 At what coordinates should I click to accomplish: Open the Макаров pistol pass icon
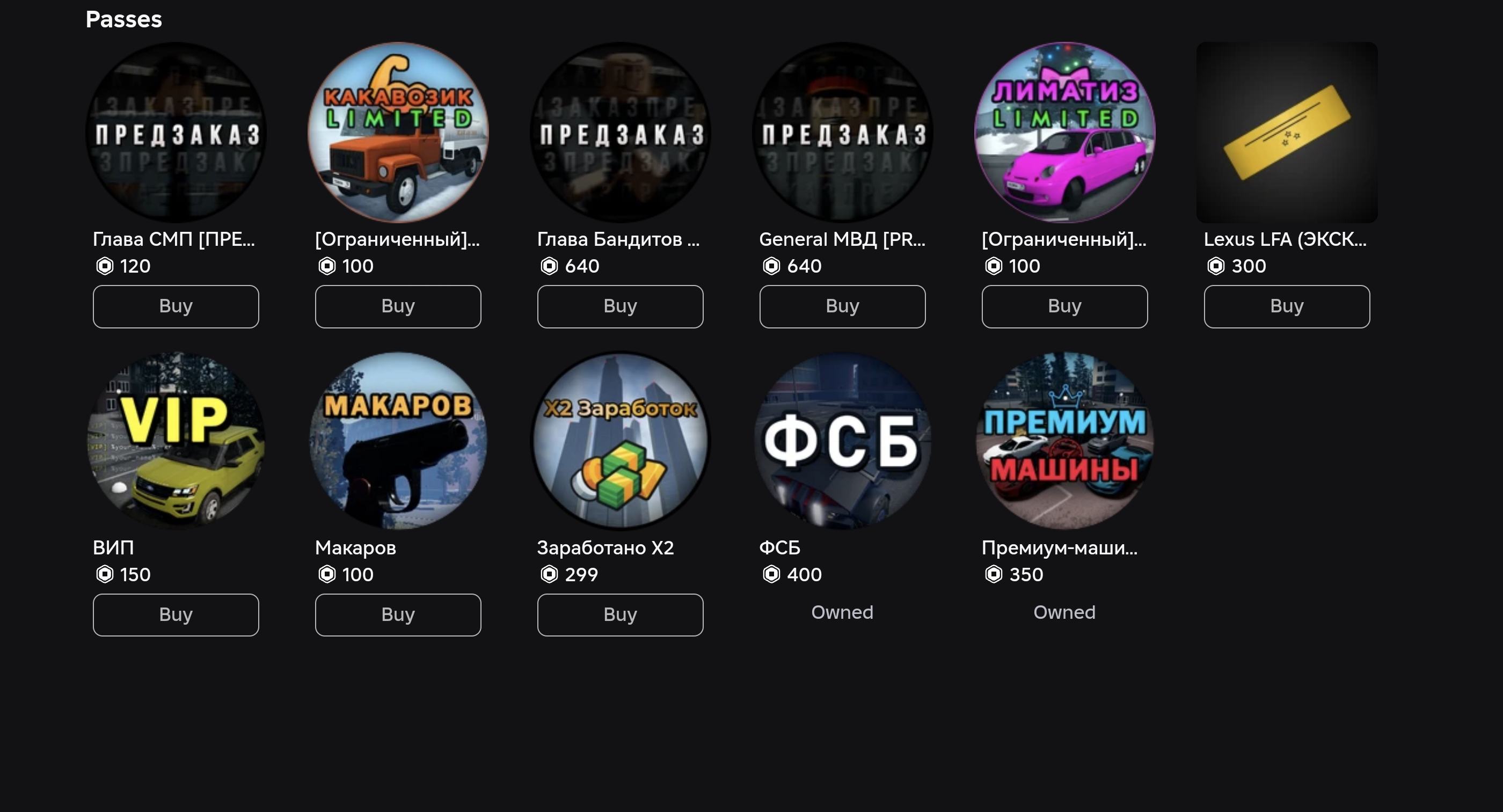pos(398,441)
